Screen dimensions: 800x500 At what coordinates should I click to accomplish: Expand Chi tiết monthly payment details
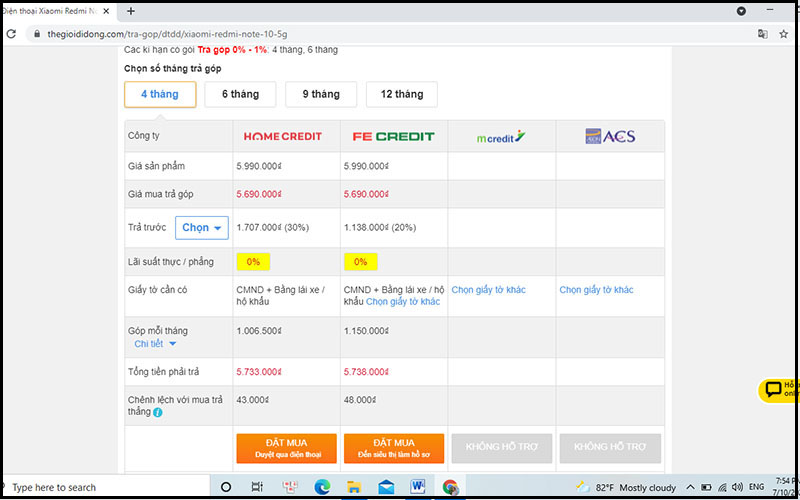(x=155, y=344)
